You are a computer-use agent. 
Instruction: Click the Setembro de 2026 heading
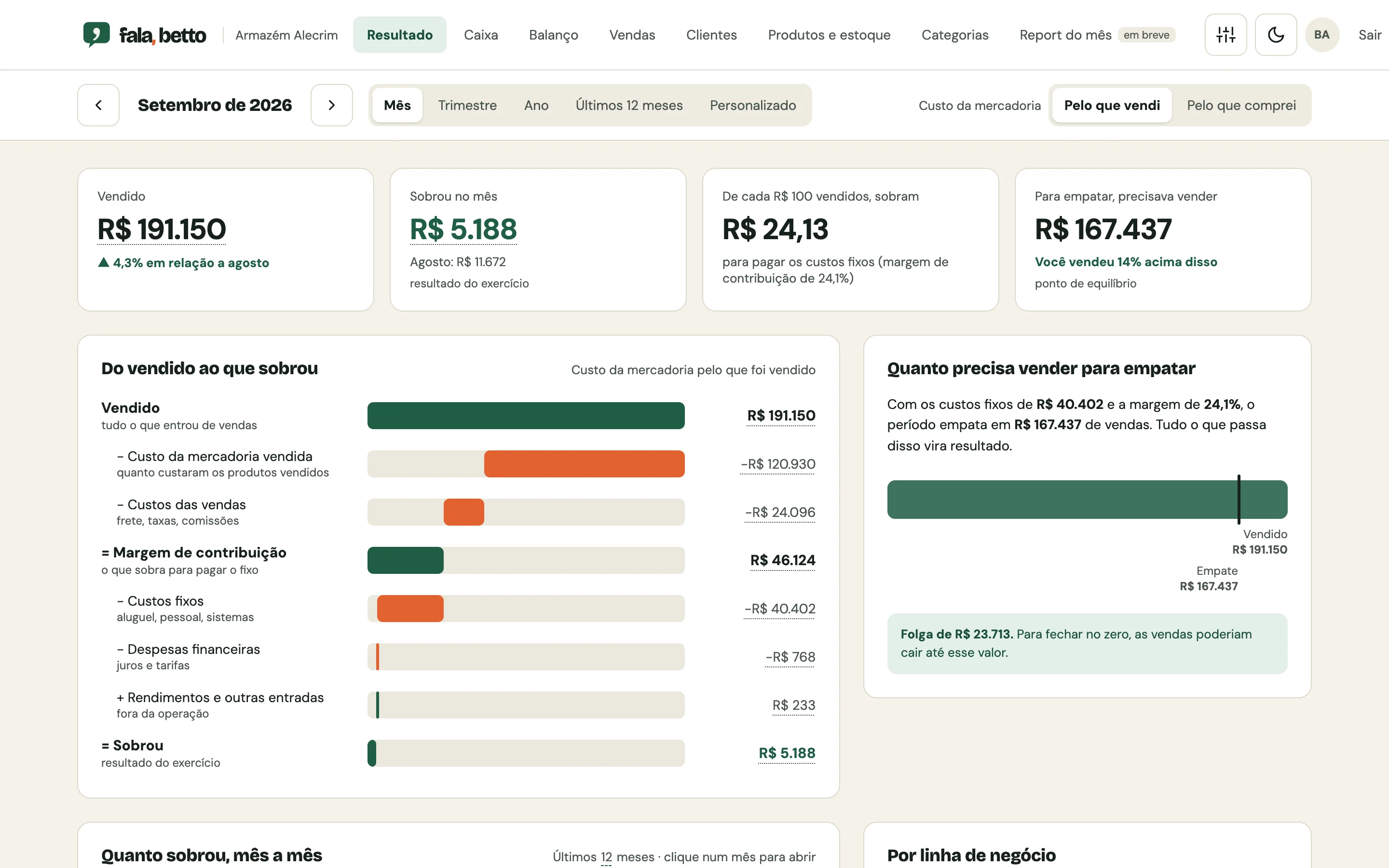215,105
